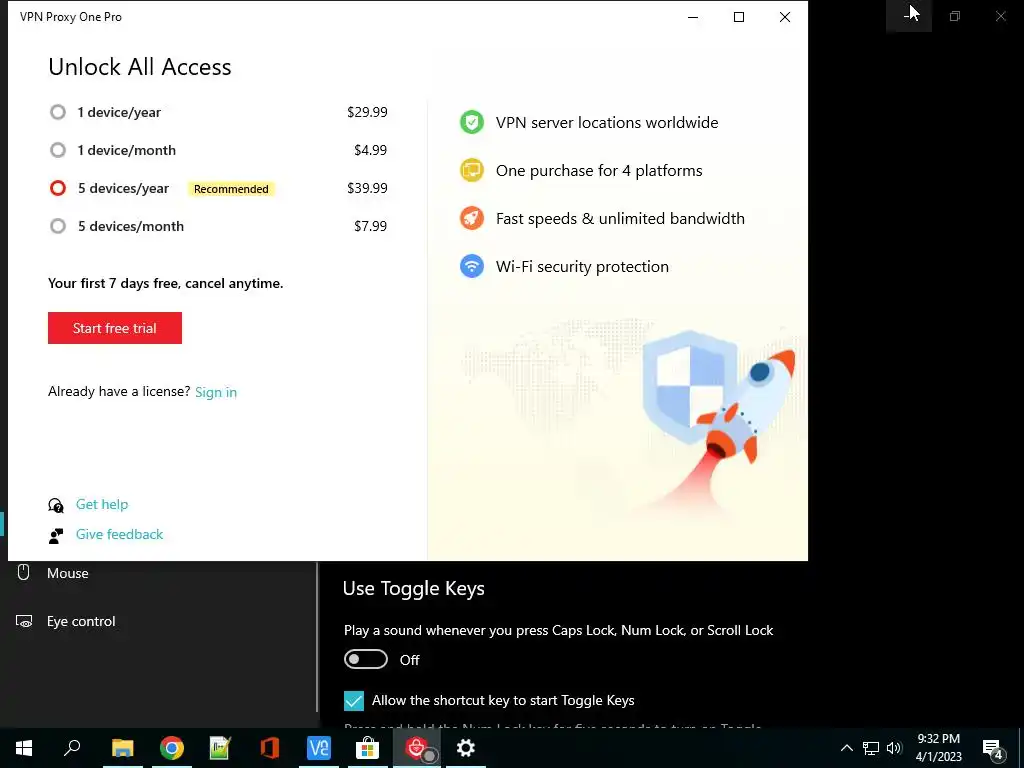Click the $4.99 price text

[x=370, y=150]
